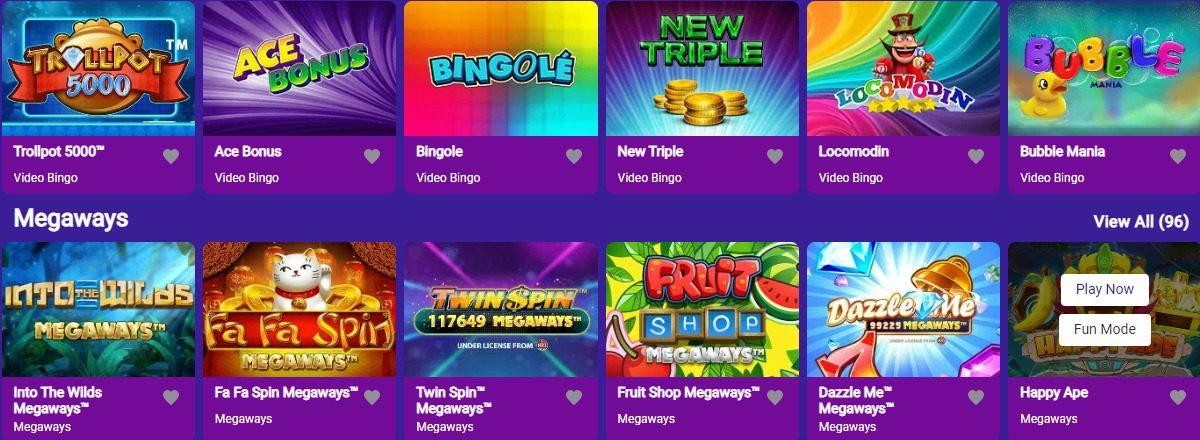The height and width of the screenshot is (440, 1200).
Task: Mark Bubble Mania as favorite
Action: click(1178, 156)
